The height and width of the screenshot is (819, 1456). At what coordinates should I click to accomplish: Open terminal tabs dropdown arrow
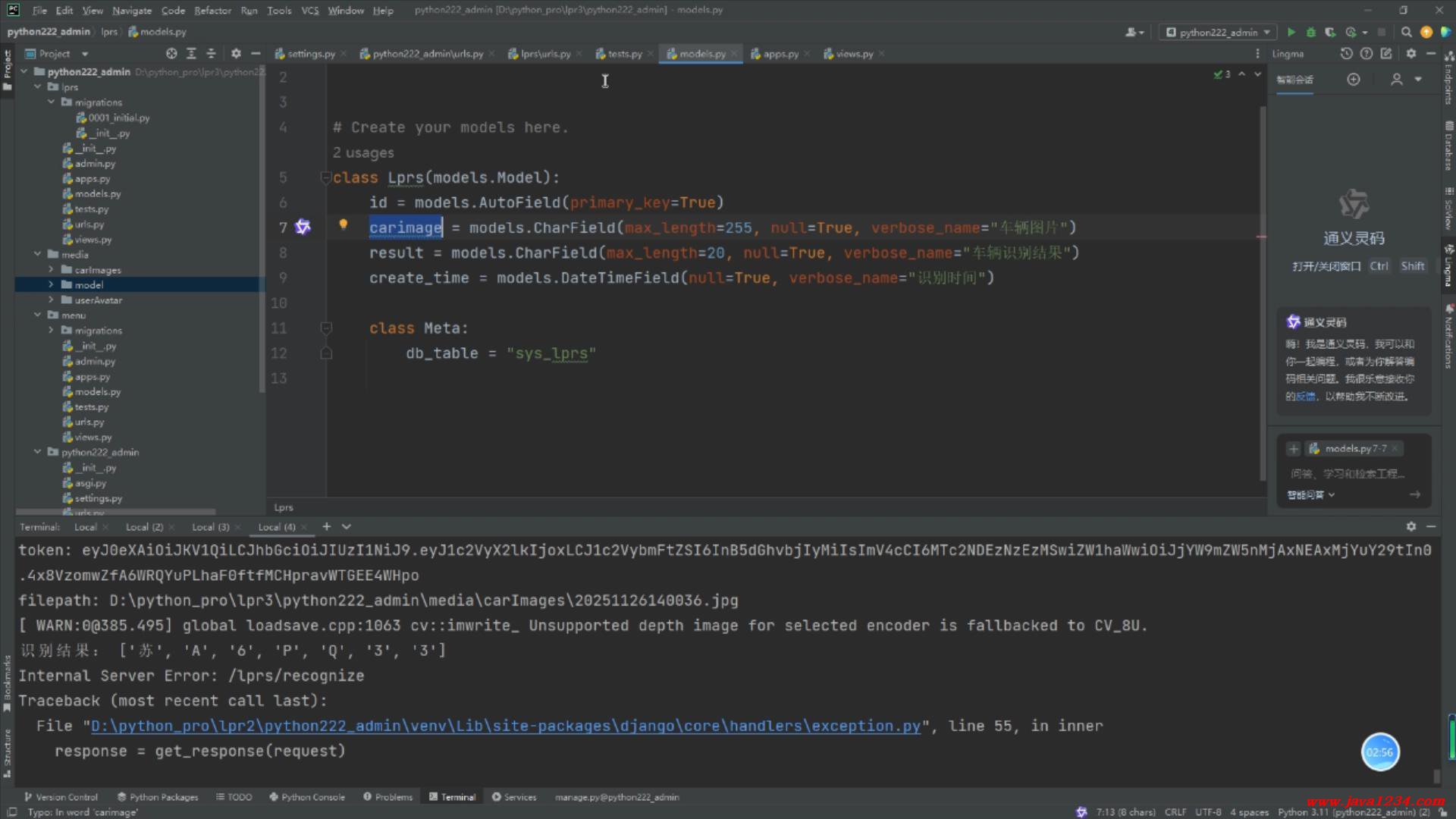(347, 526)
